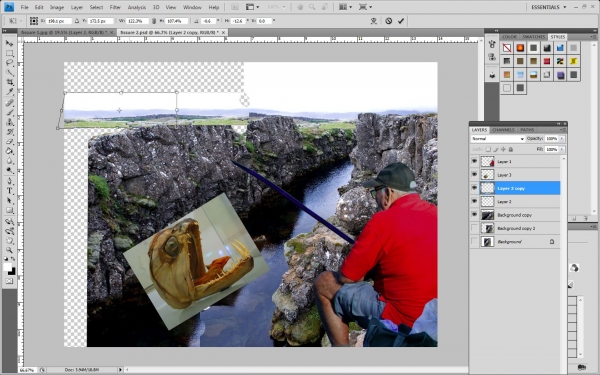Select the Clone Stamp tool
The height and width of the screenshot is (375, 600).
click(9, 122)
